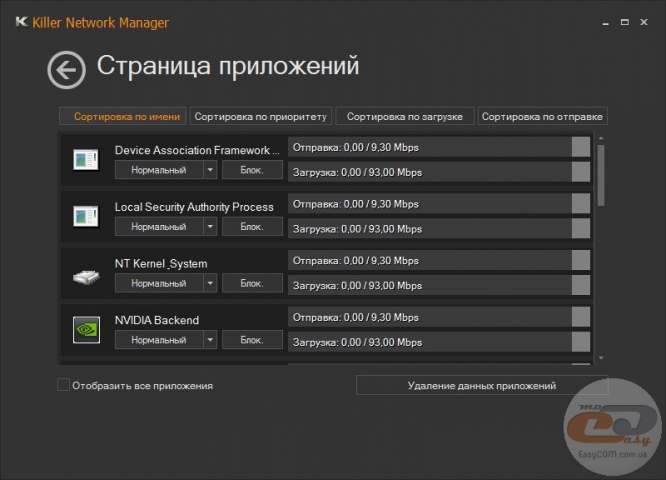Screen dimensions: 666x480
Task: Adjust download limit slider for Local Security Authority
Action: click(x=581, y=229)
